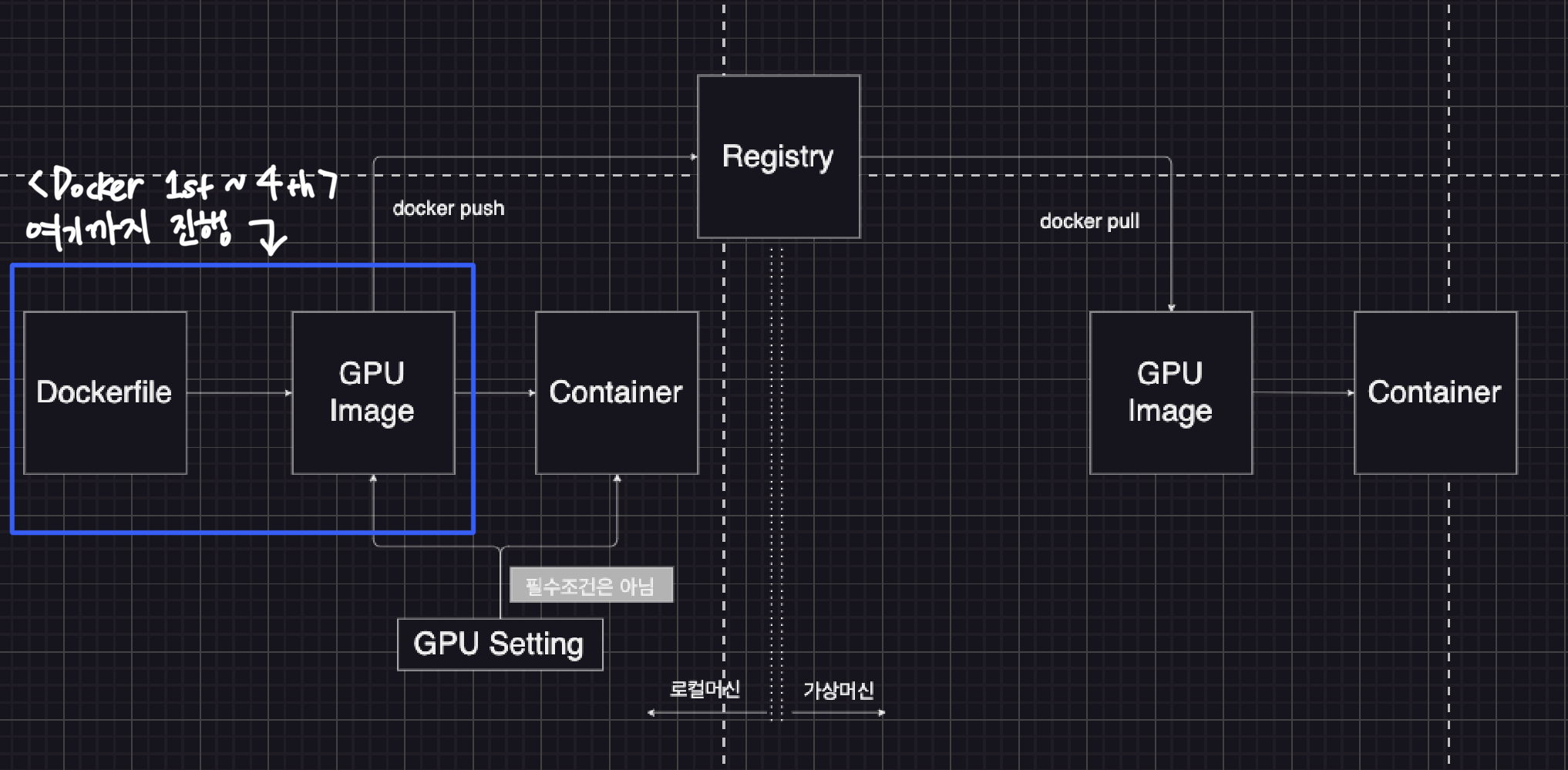
Task: Select the gray '필수조건은 아님' label
Action: click(x=591, y=585)
